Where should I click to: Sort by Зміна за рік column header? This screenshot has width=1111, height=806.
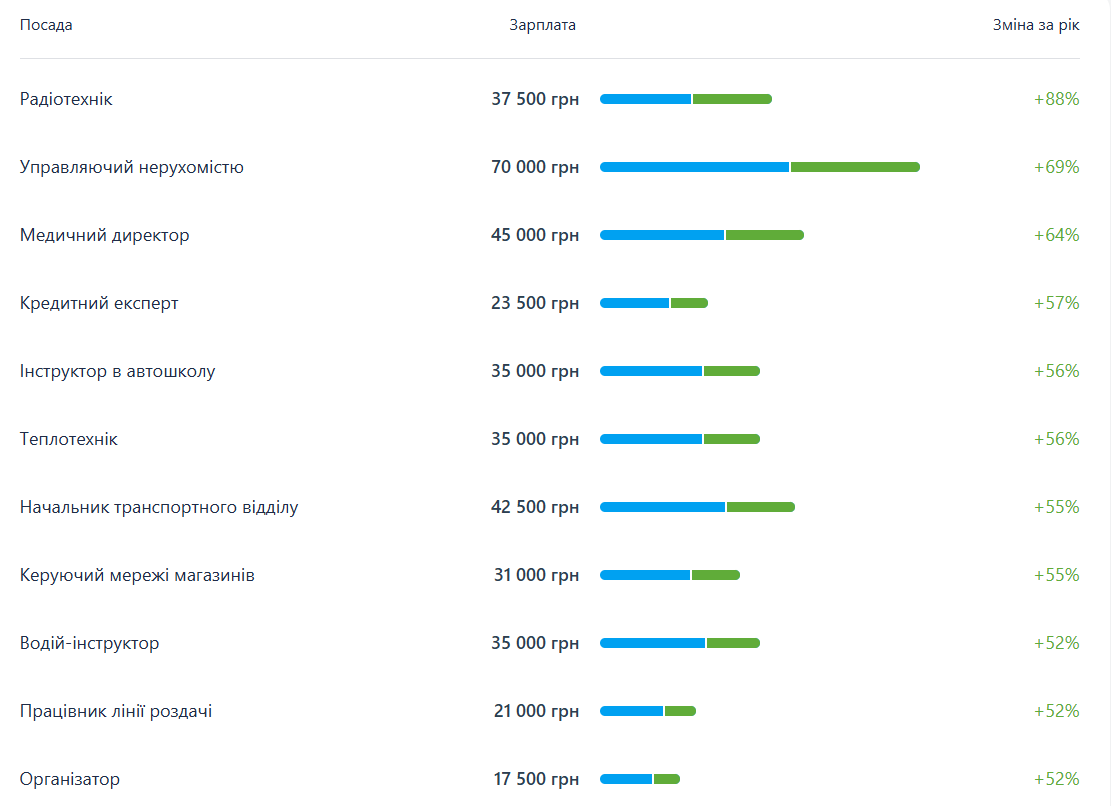coord(1035,25)
